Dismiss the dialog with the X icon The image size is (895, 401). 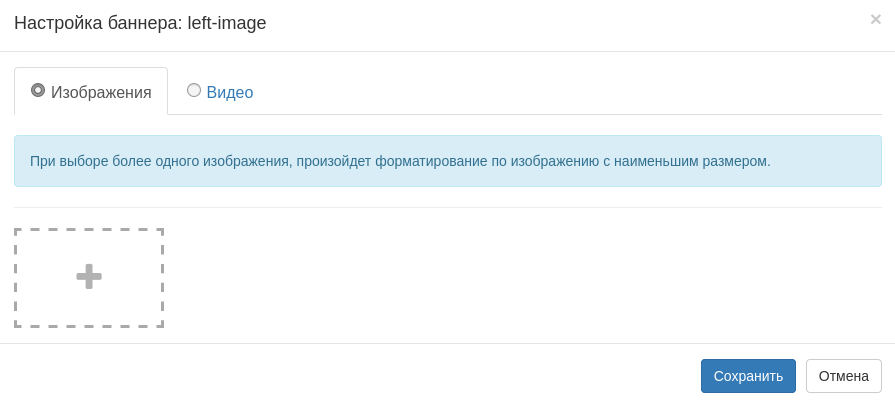click(x=875, y=19)
